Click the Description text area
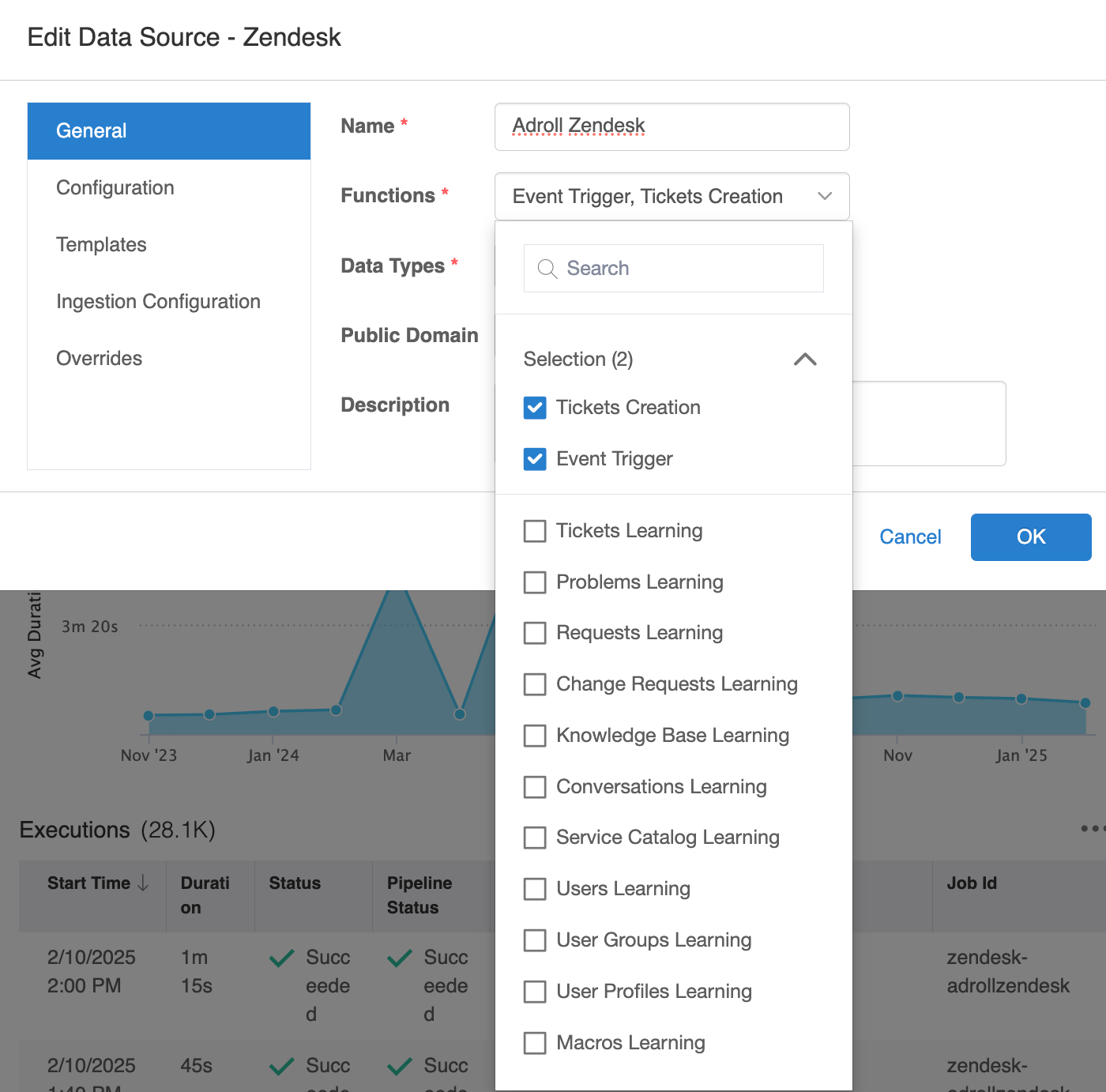Viewport: 1106px width, 1092px height. (x=929, y=424)
